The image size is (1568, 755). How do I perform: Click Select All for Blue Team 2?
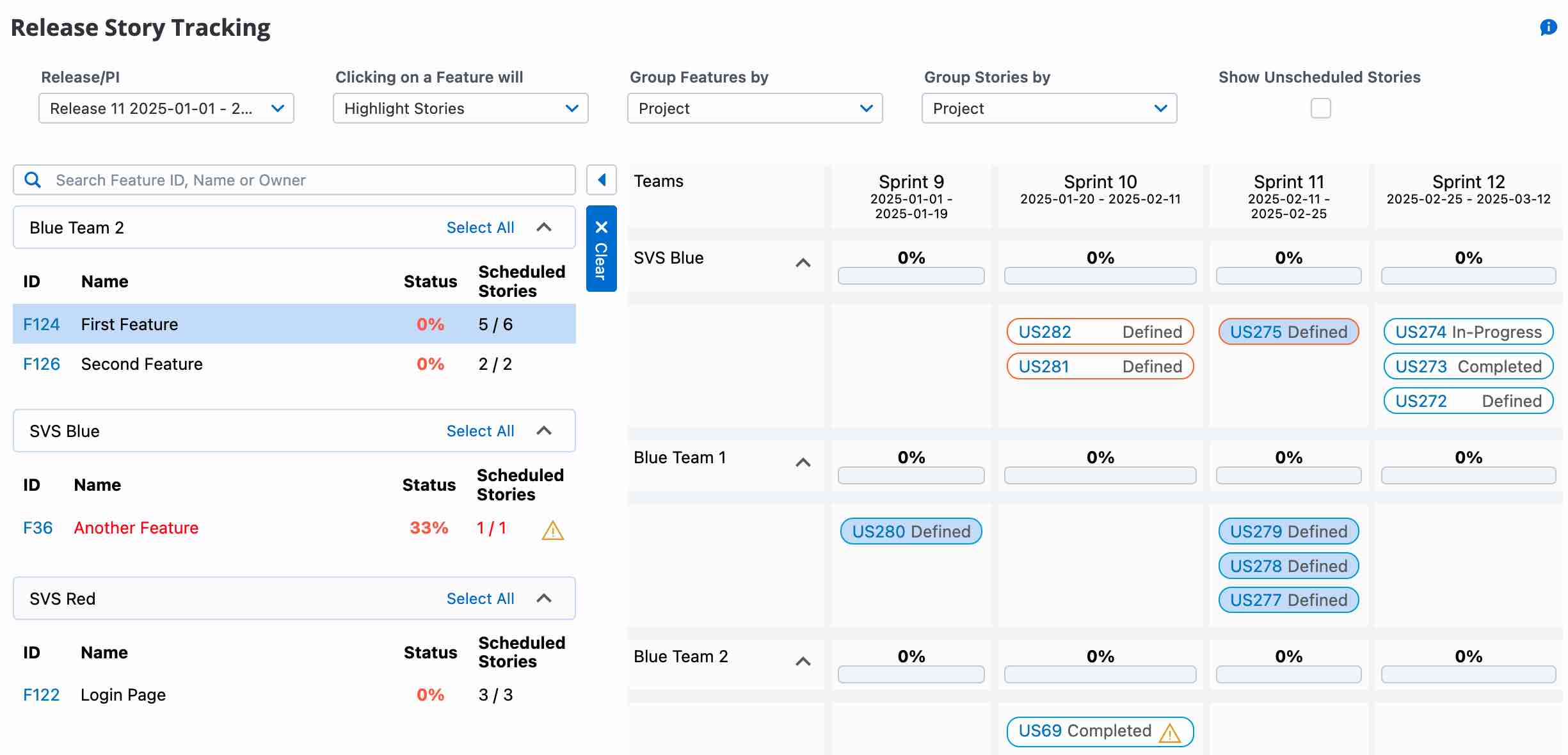pos(480,227)
